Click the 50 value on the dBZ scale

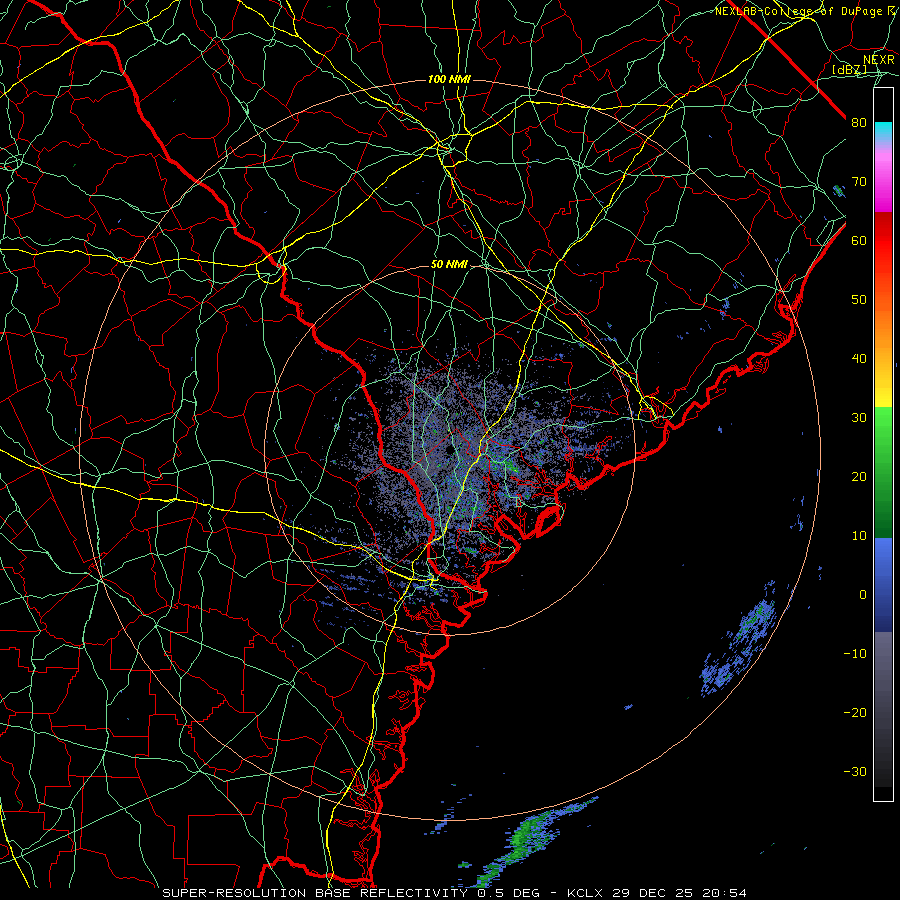point(859,300)
